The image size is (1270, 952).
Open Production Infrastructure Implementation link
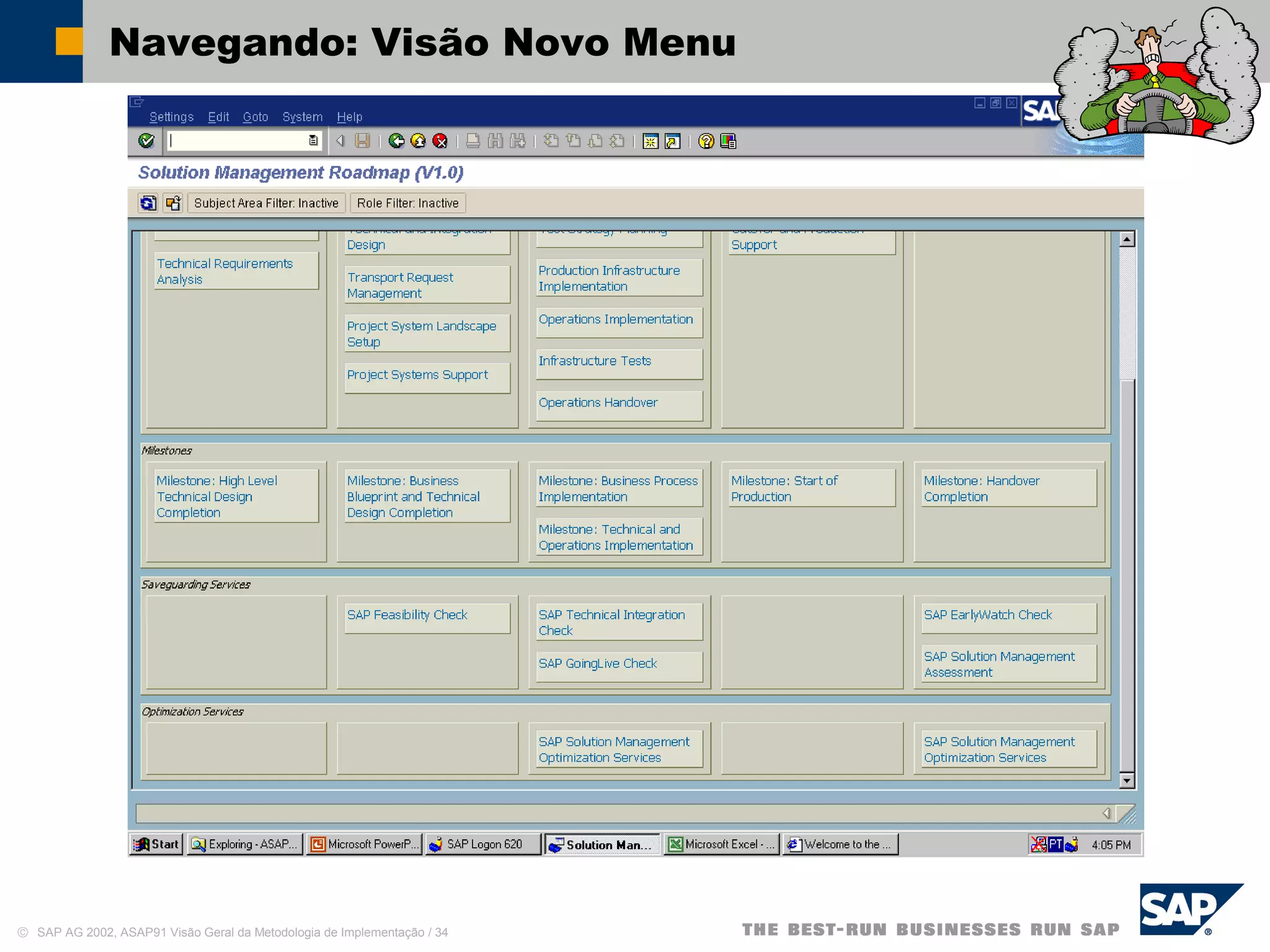619,278
